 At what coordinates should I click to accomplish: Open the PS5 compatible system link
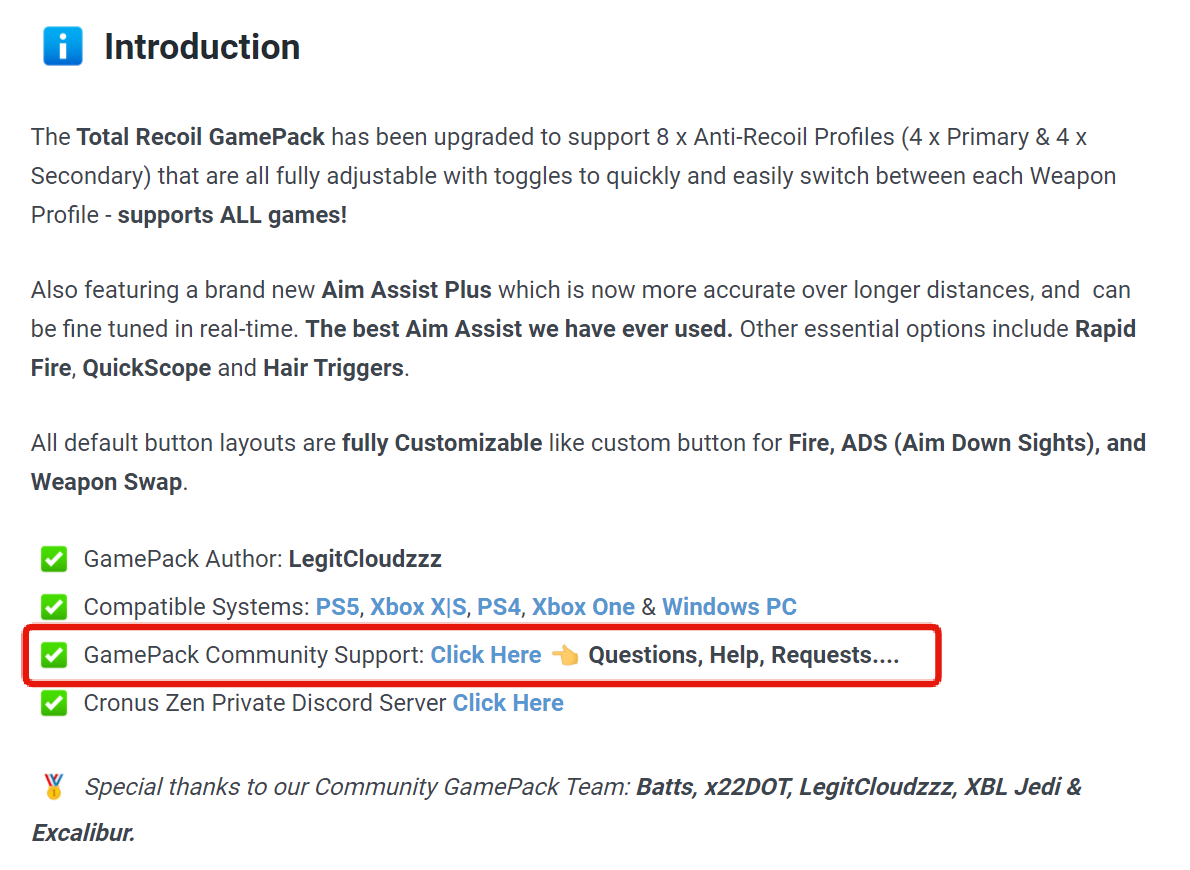click(339, 607)
